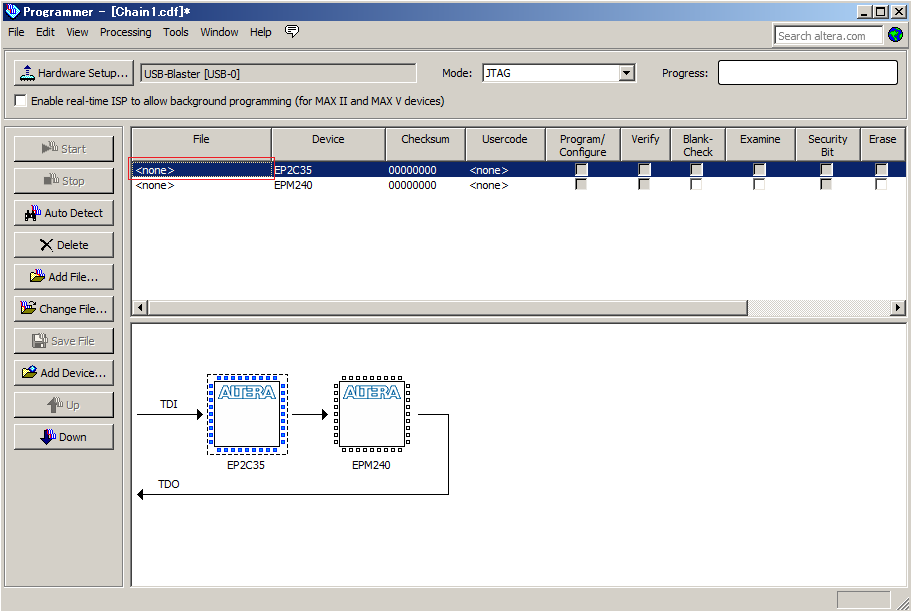Open the Window menu

(x=219, y=32)
